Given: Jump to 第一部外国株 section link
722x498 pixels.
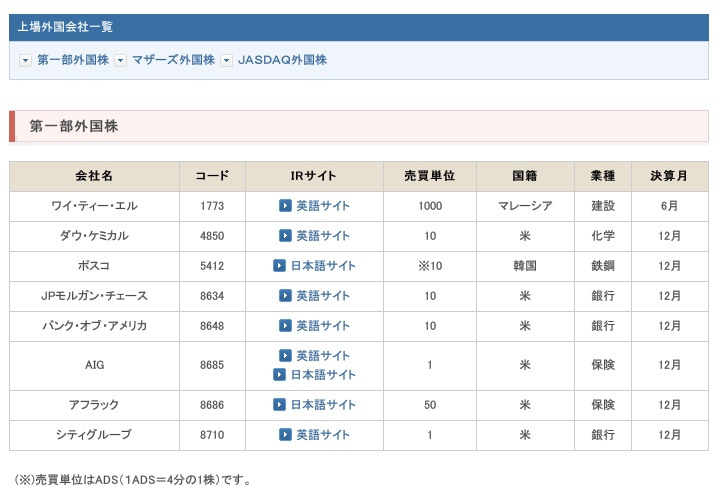Looking at the screenshot, I should pos(73,60).
